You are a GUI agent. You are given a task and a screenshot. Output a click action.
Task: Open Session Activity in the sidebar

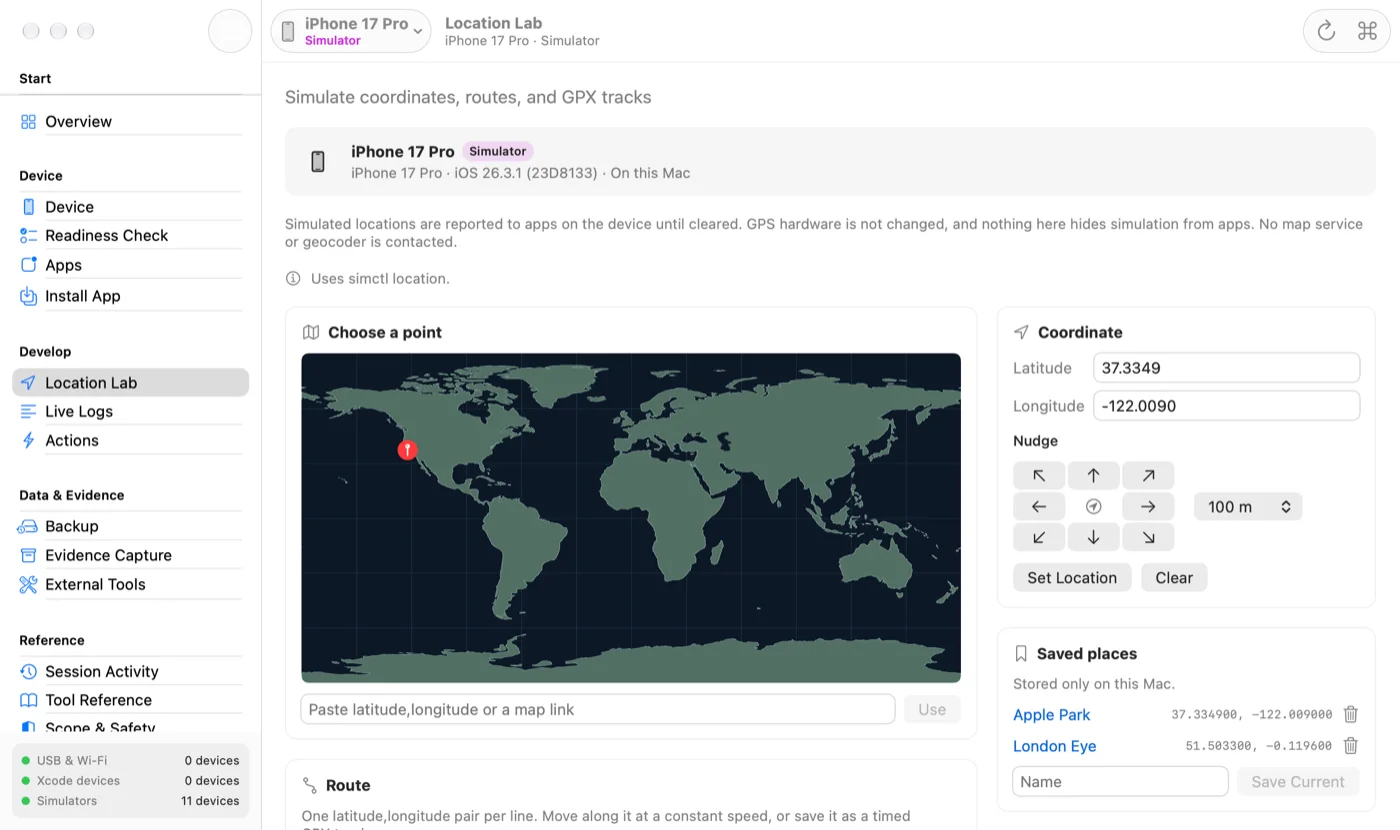(x=130, y=672)
